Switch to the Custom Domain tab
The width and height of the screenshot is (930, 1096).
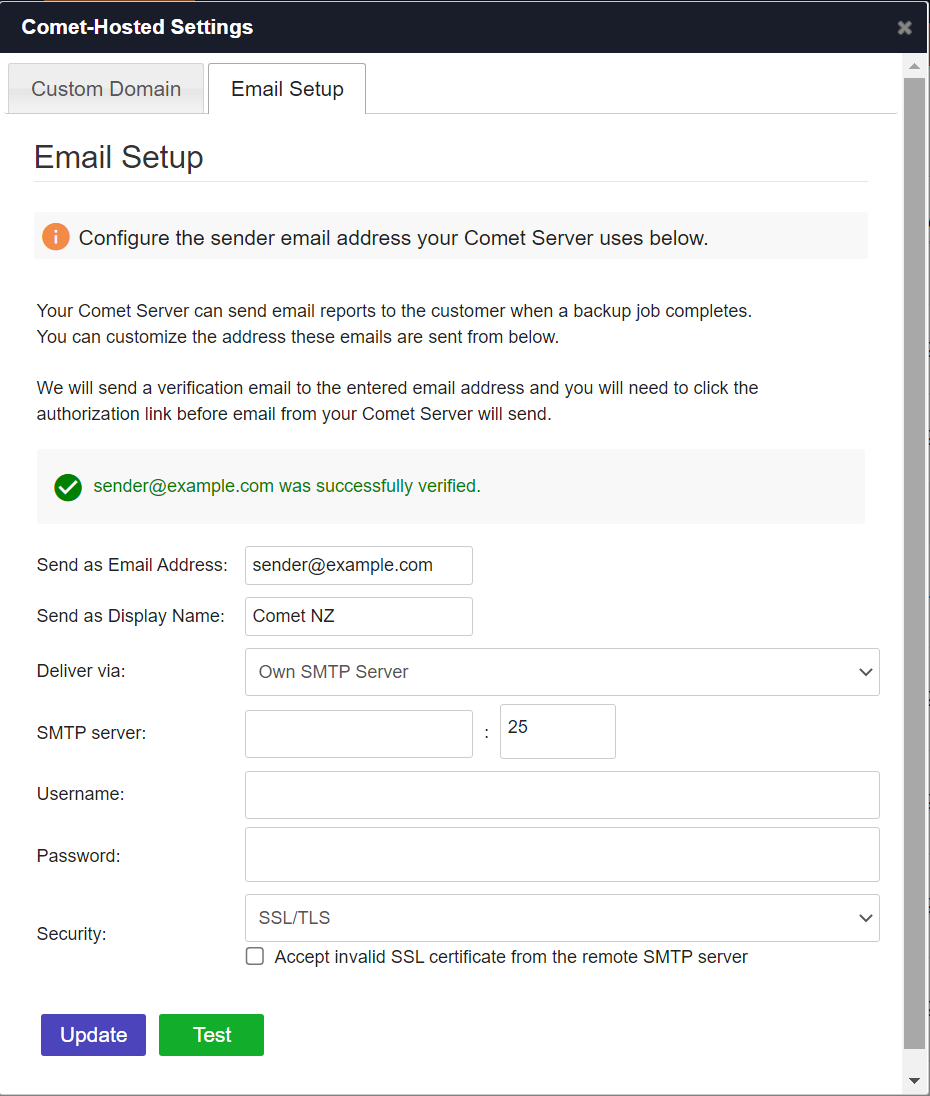pyautogui.click(x=106, y=89)
